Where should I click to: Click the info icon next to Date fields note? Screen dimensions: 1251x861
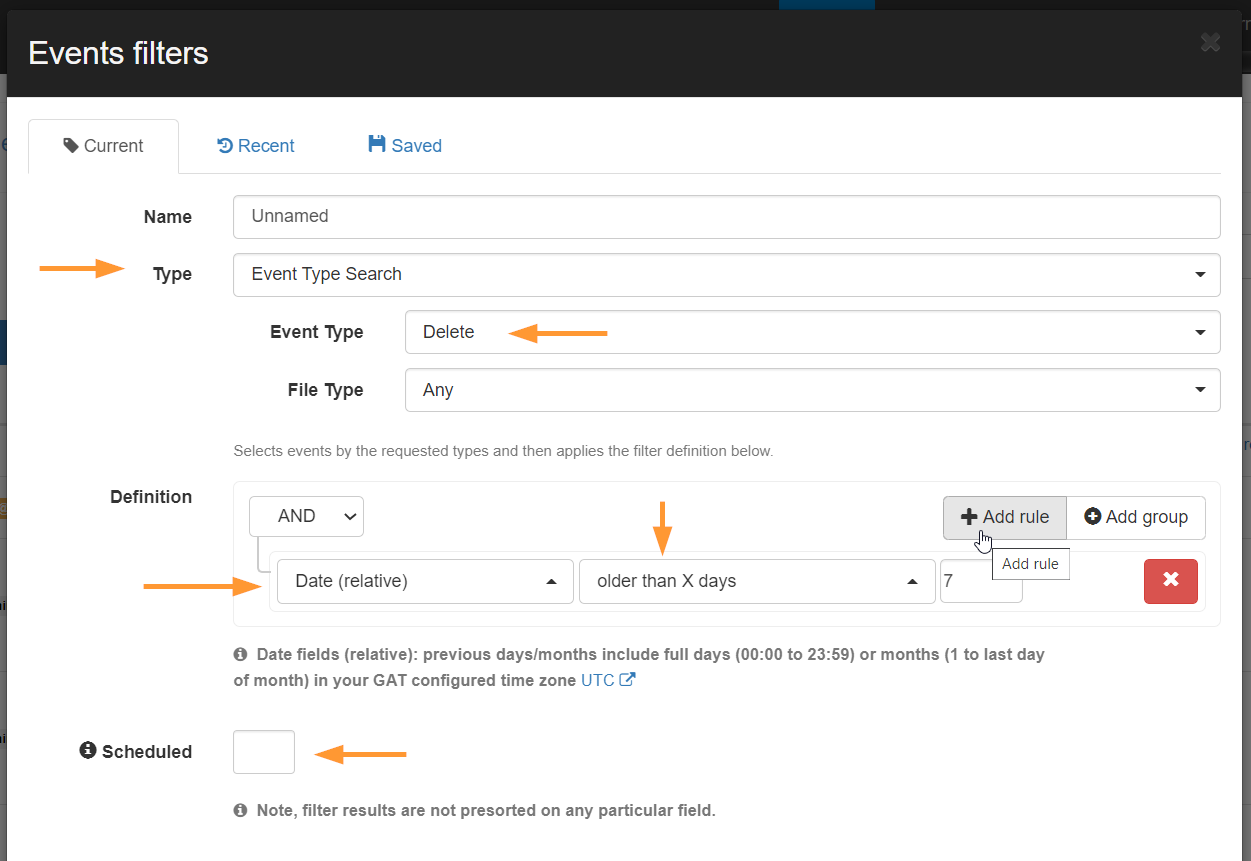coord(240,655)
